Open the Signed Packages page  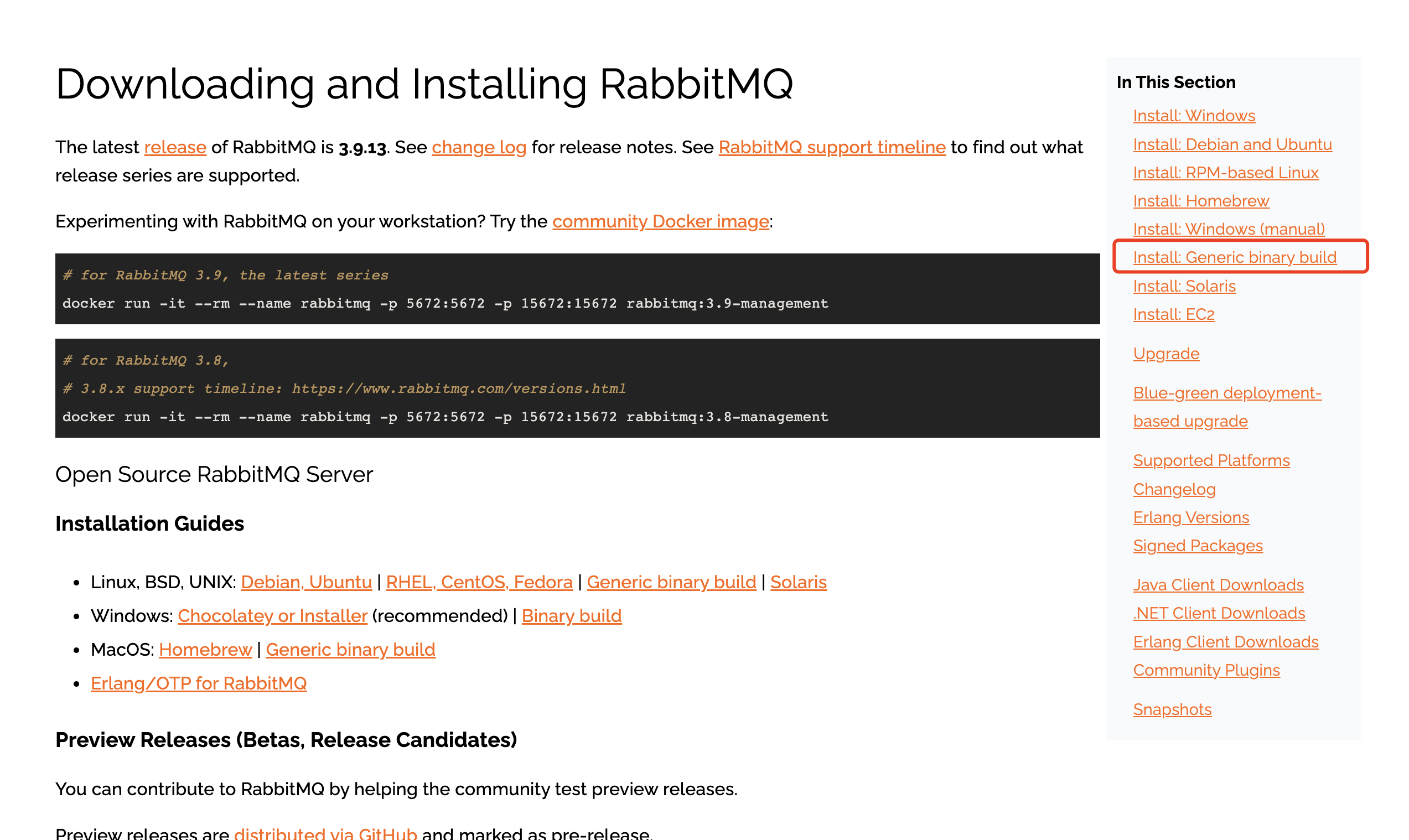pyautogui.click(x=1198, y=546)
